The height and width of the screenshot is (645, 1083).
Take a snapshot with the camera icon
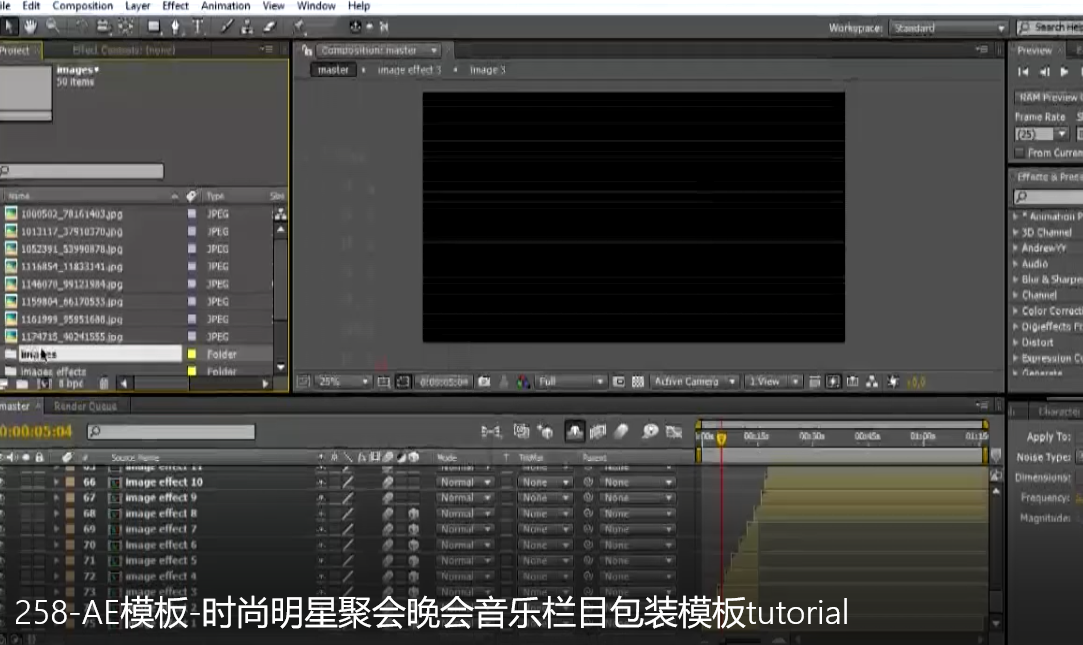coord(484,382)
